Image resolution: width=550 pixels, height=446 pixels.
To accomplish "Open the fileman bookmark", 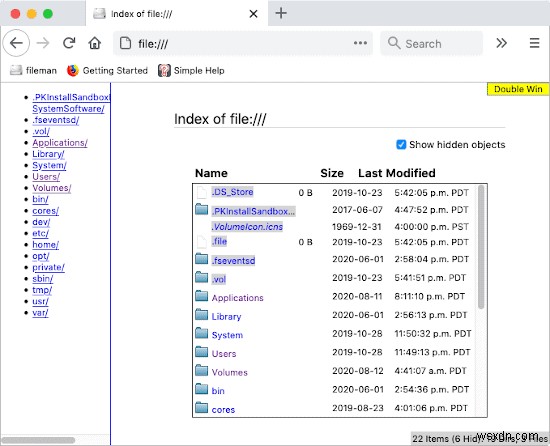I will (33, 70).
